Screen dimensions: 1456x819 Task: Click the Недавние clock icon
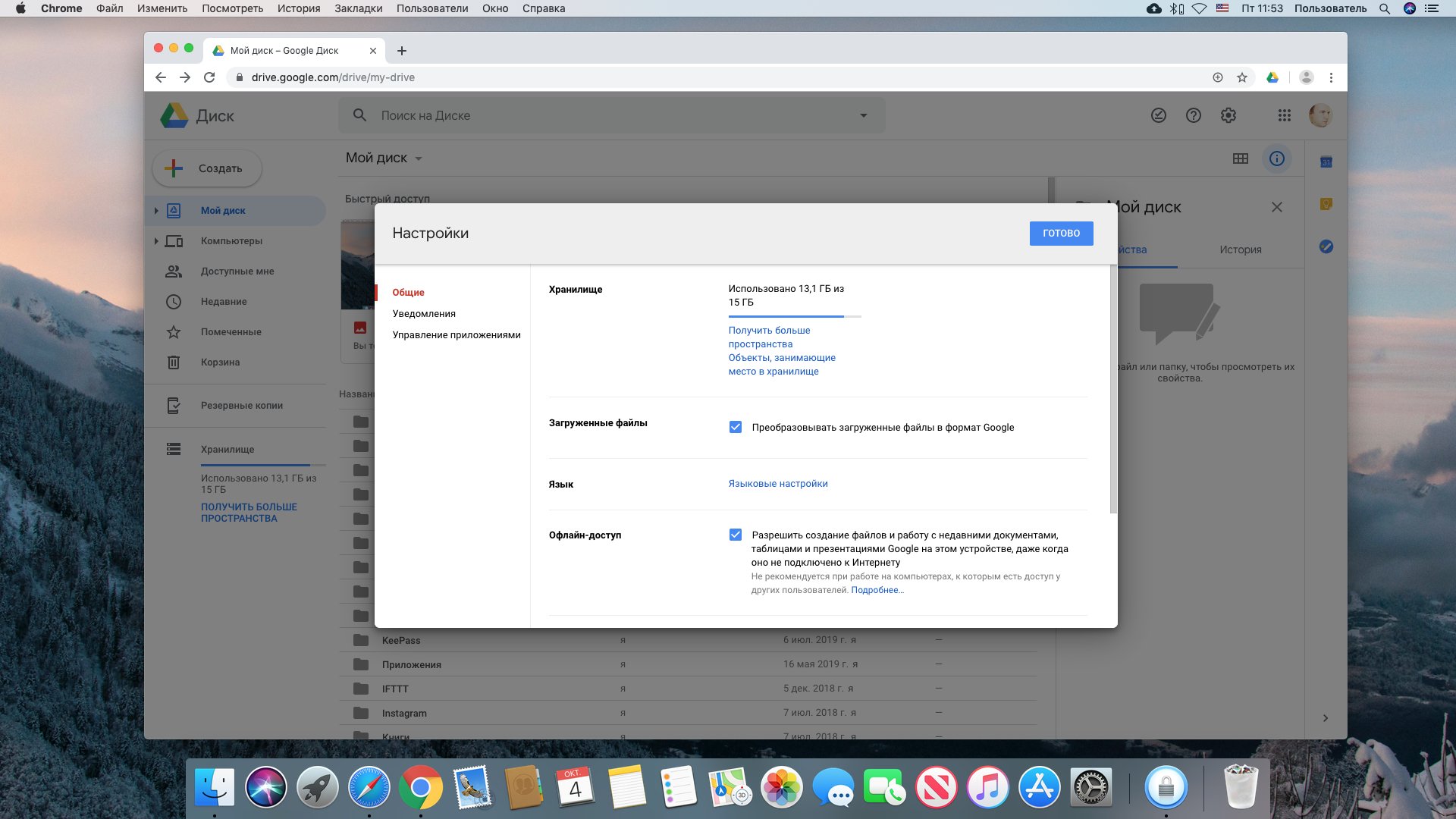174,301
